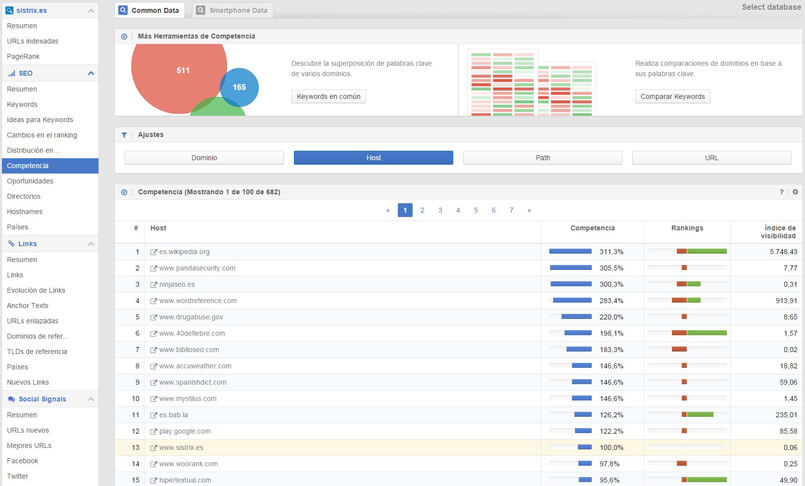Image resolution: width=805 pixels, height=486 pixels.
Task: Click the help question mark in Competencia panel
Action: (x=781, y=192)
